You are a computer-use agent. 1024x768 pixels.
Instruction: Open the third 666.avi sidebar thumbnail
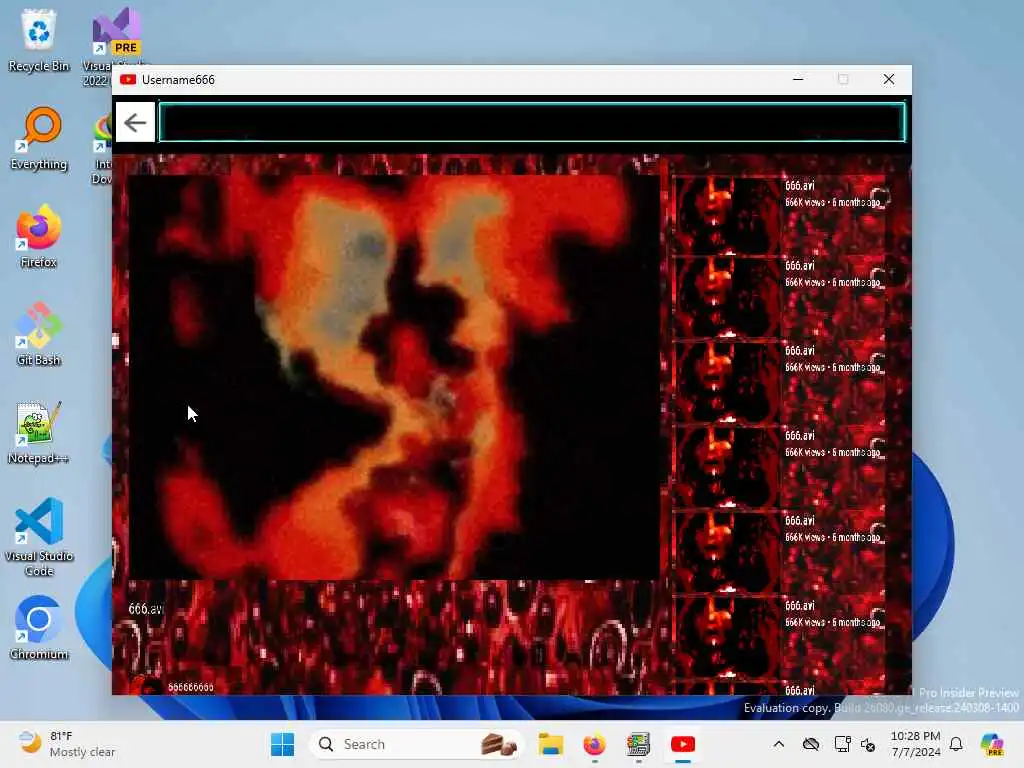[x=726, y=382]
